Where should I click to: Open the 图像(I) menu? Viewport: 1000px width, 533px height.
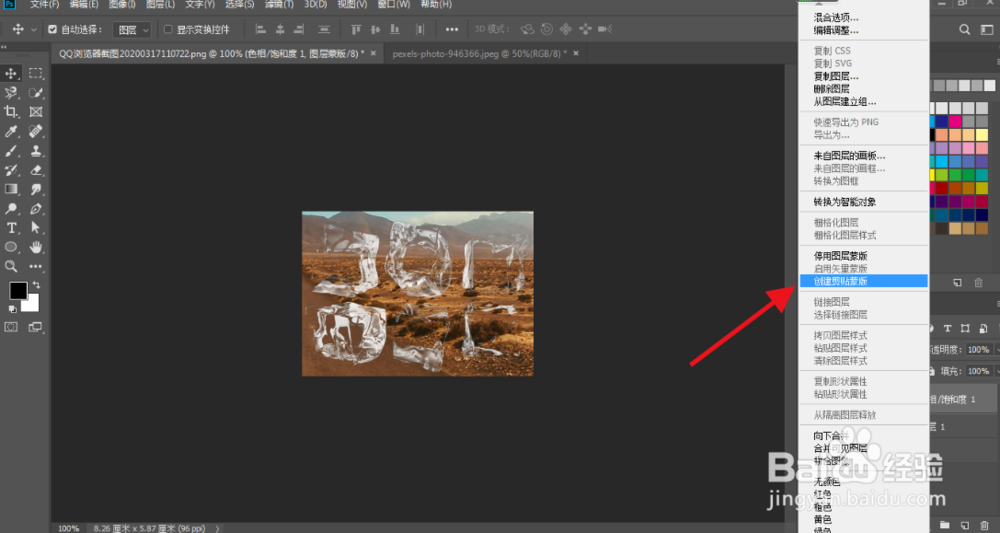click(x=122, y=4)
